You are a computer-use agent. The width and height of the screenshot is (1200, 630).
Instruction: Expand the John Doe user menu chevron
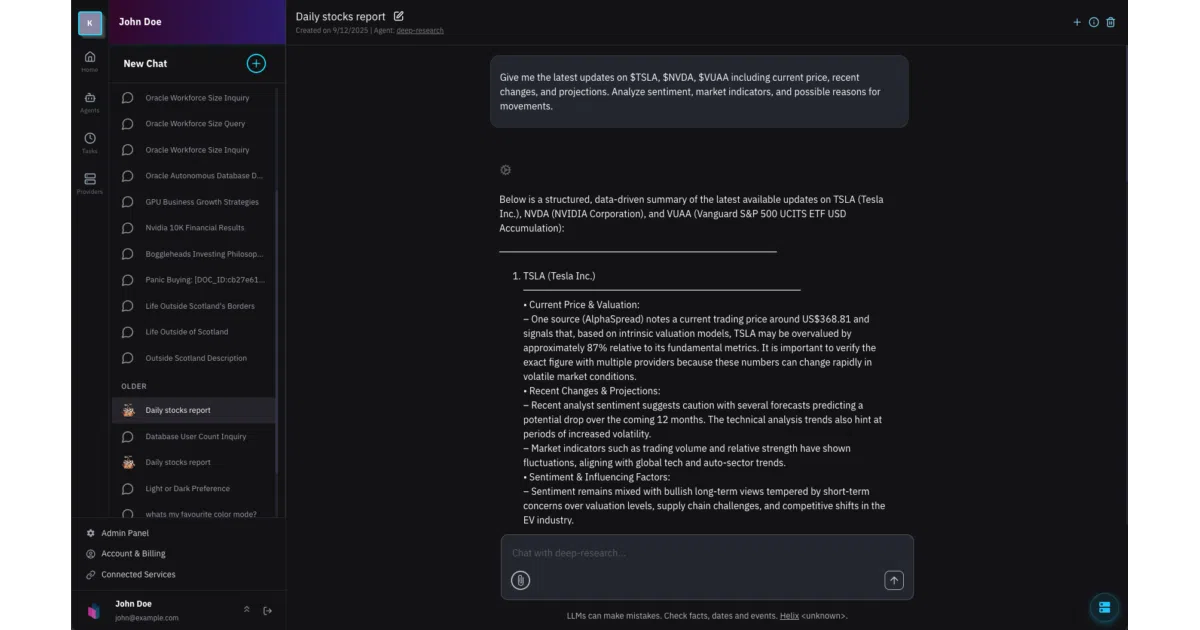246,610
